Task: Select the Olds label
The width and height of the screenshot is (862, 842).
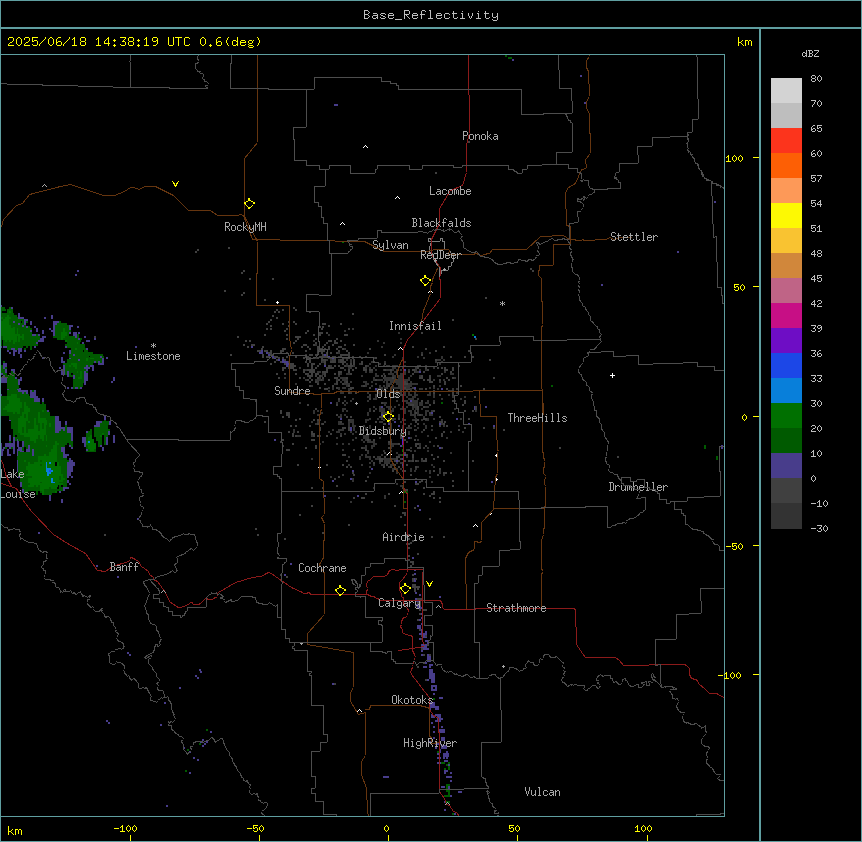Action: pyautogui.click(x=388, y=394)
